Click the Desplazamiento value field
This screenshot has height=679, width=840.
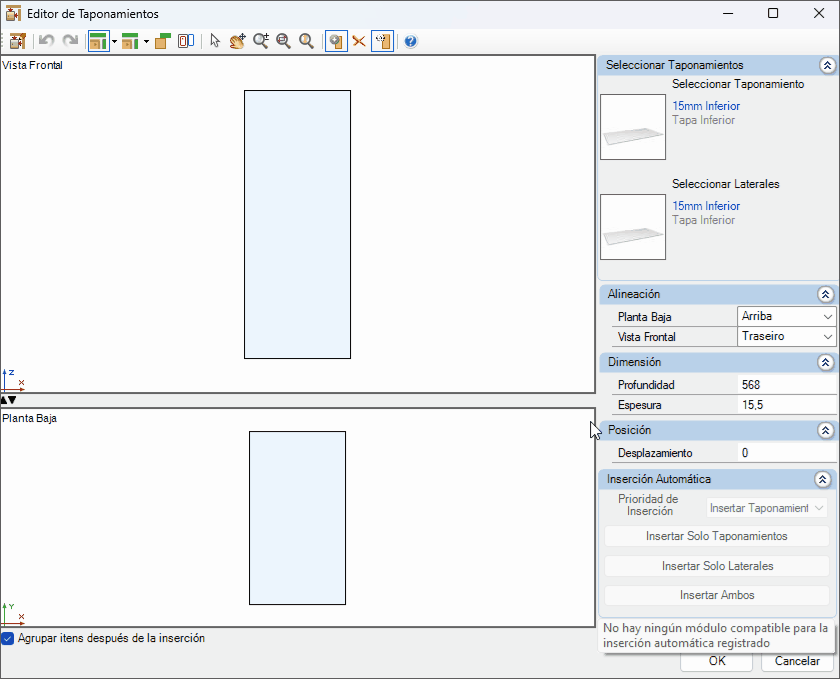tap(786, 453)
